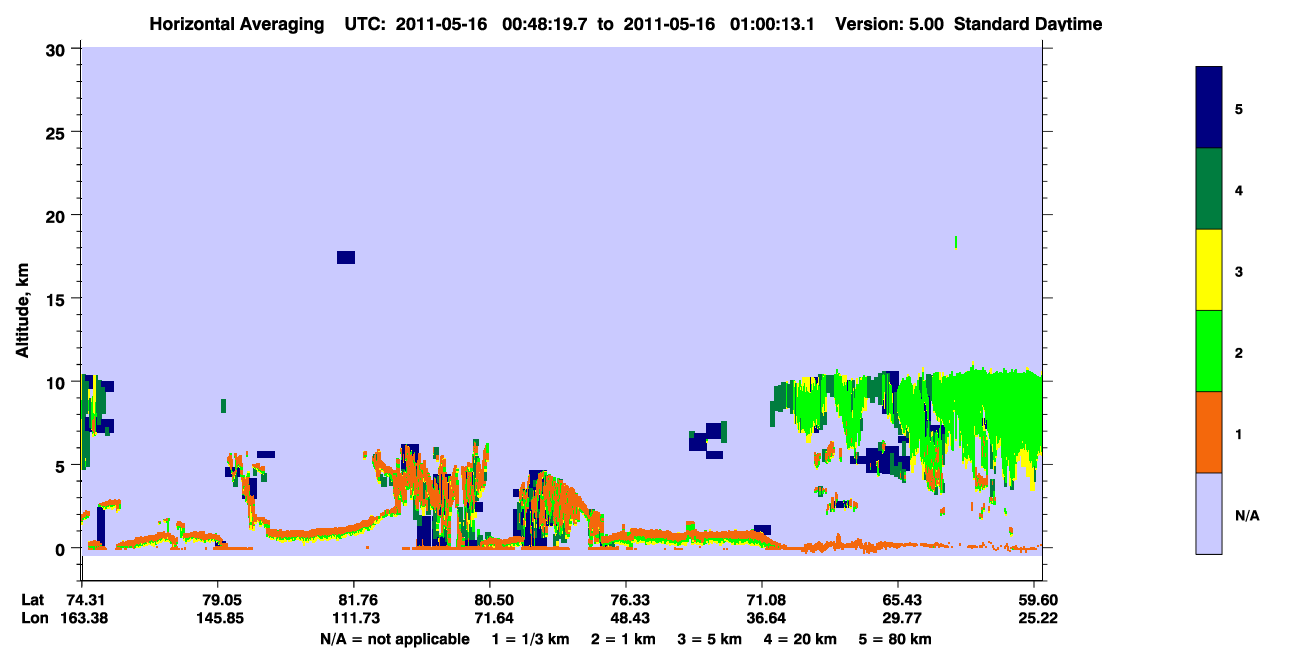Click the dark green level 4 color band
This screenshot has width=1300, height=667.
coord(1209,189)
